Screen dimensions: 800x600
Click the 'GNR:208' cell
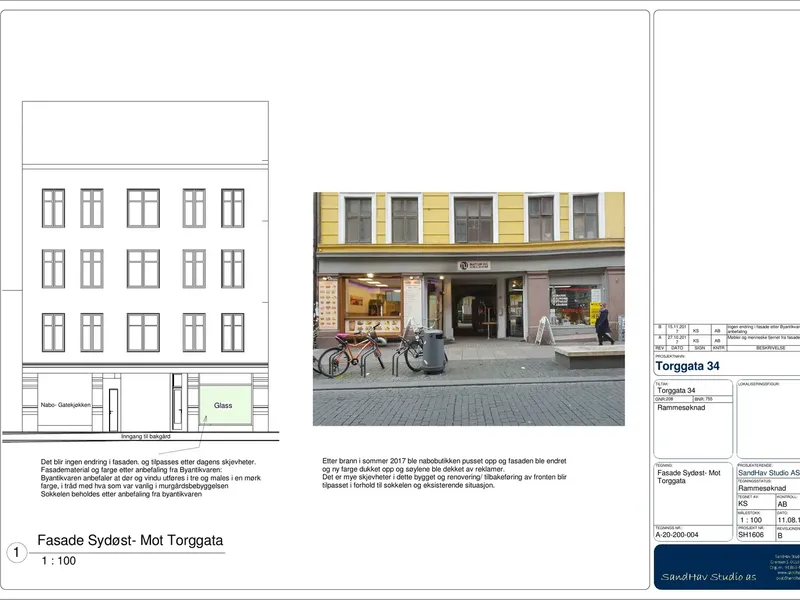pos(673,399)
